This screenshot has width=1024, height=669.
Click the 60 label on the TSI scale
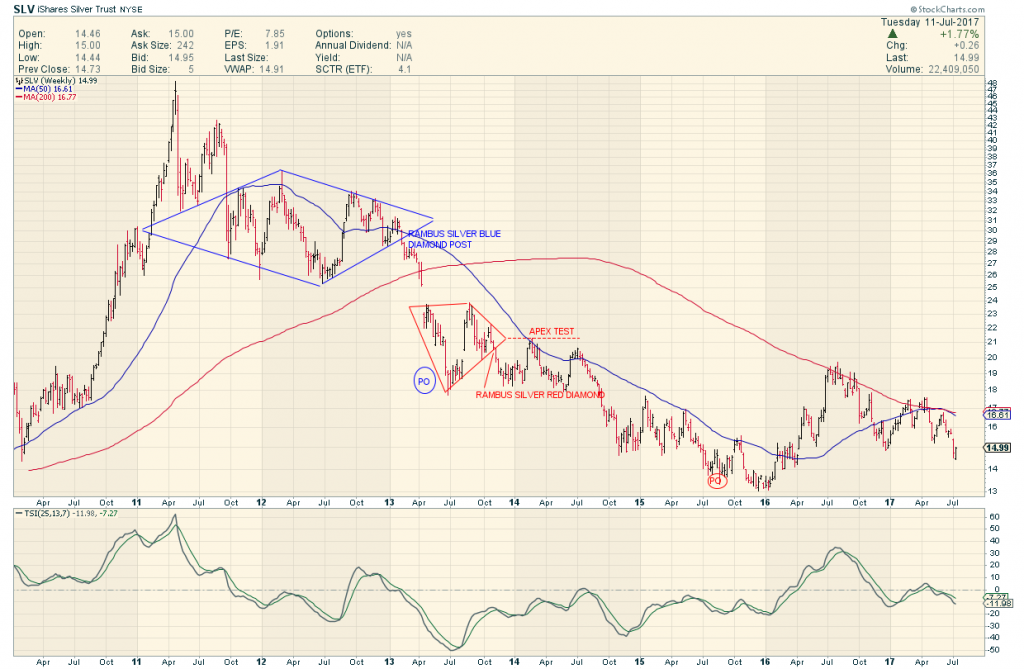[994, 517]
